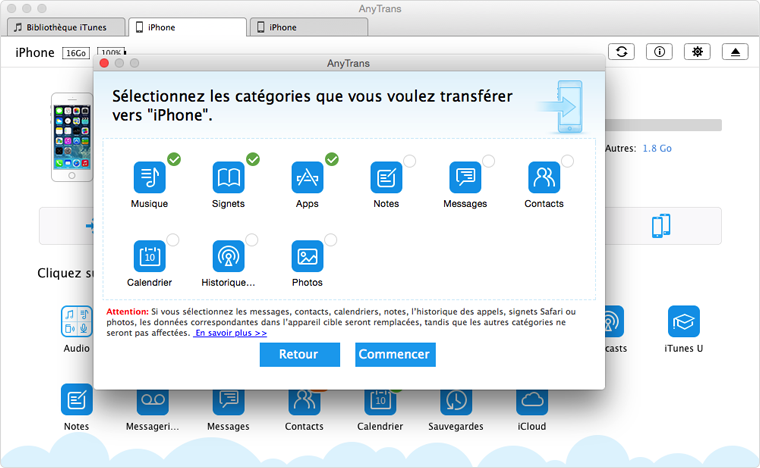Select the Signets category icon

pos(228,177)
